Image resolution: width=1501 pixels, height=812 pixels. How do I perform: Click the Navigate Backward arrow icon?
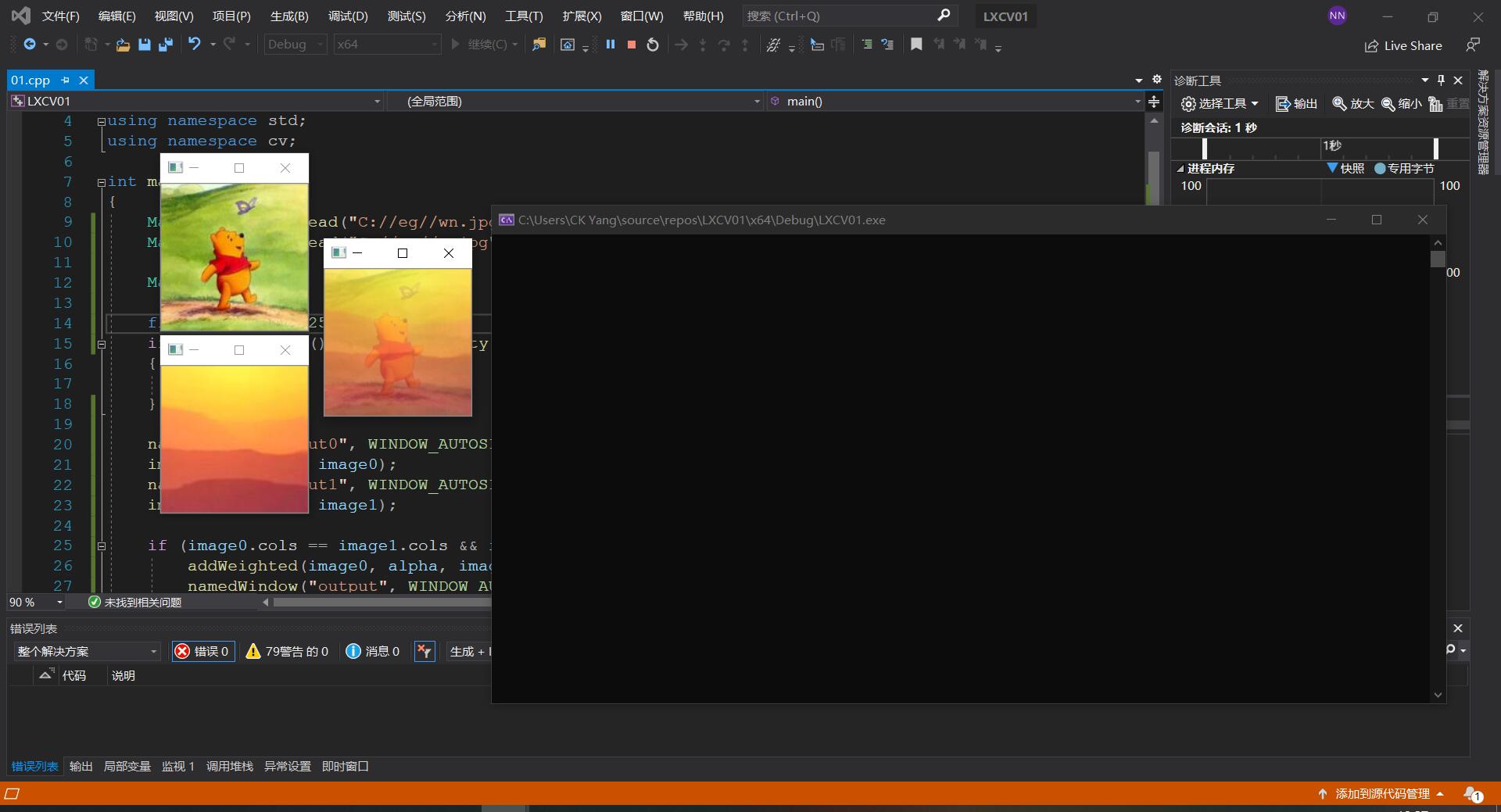pyautogui.click(x=30, y=45)
